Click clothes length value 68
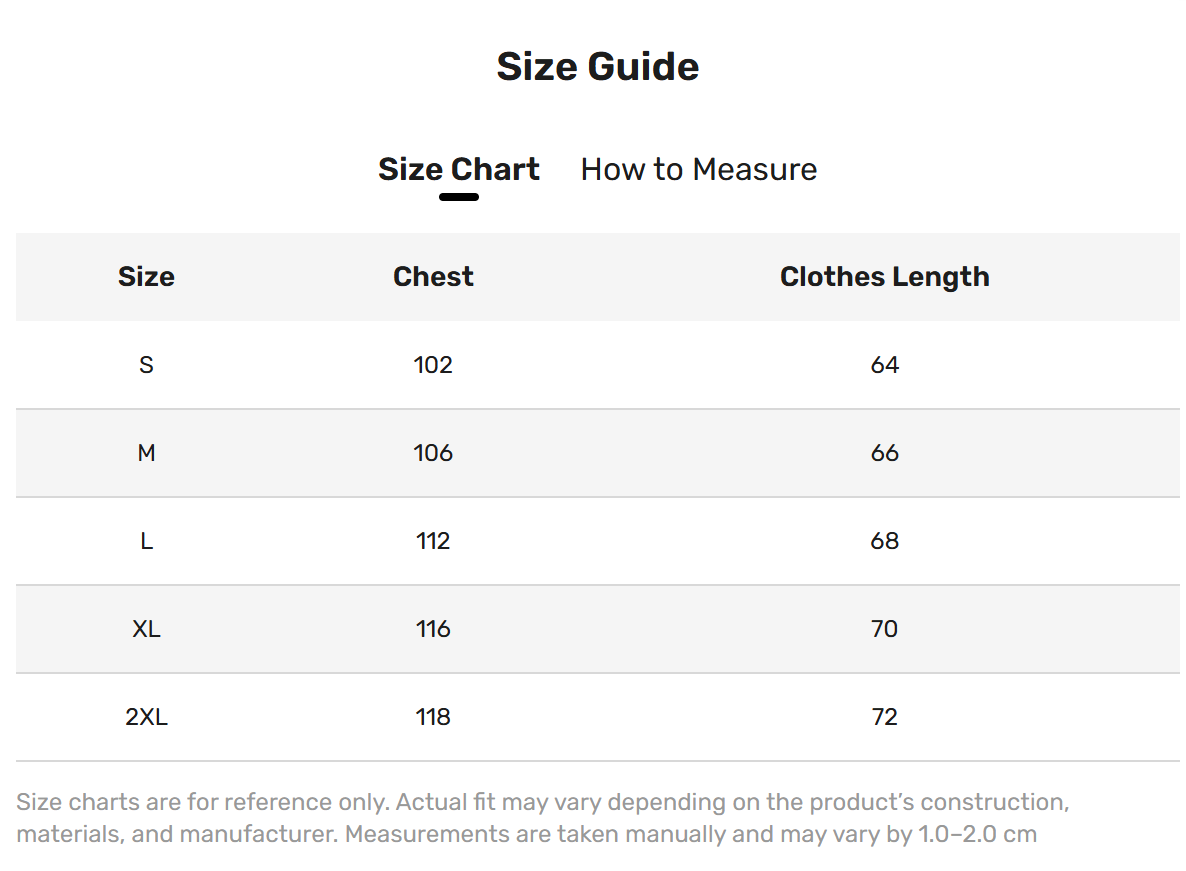The width and height of the screenshot is (1186, 871). (x=884, y=541)
